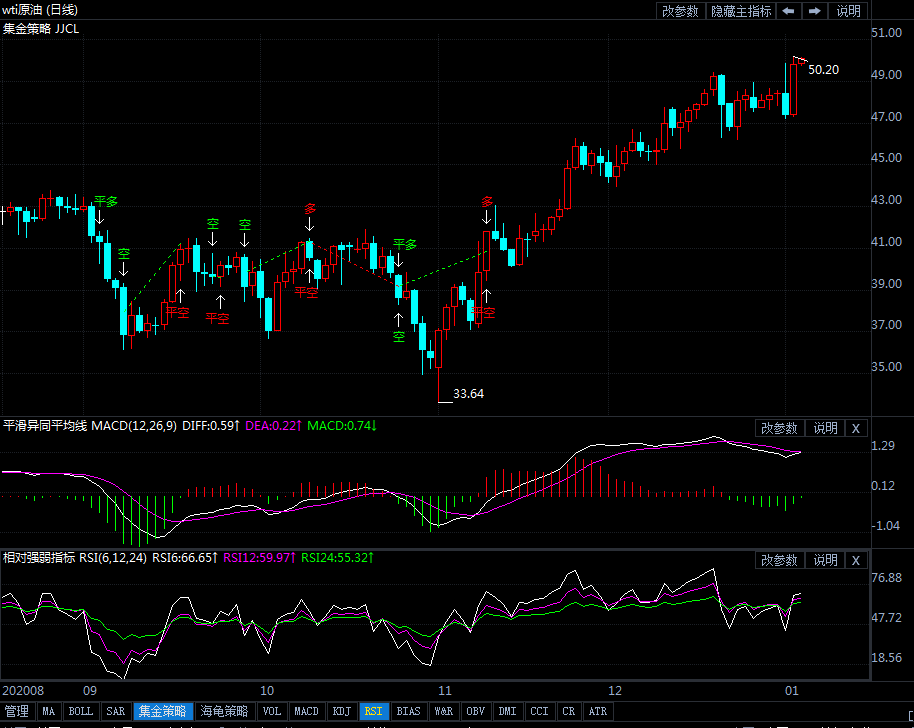Switch to the BOLL indicator tab
Image resolution: width=914 pixels, height=728 pixels.
click(x=80, y=712)
